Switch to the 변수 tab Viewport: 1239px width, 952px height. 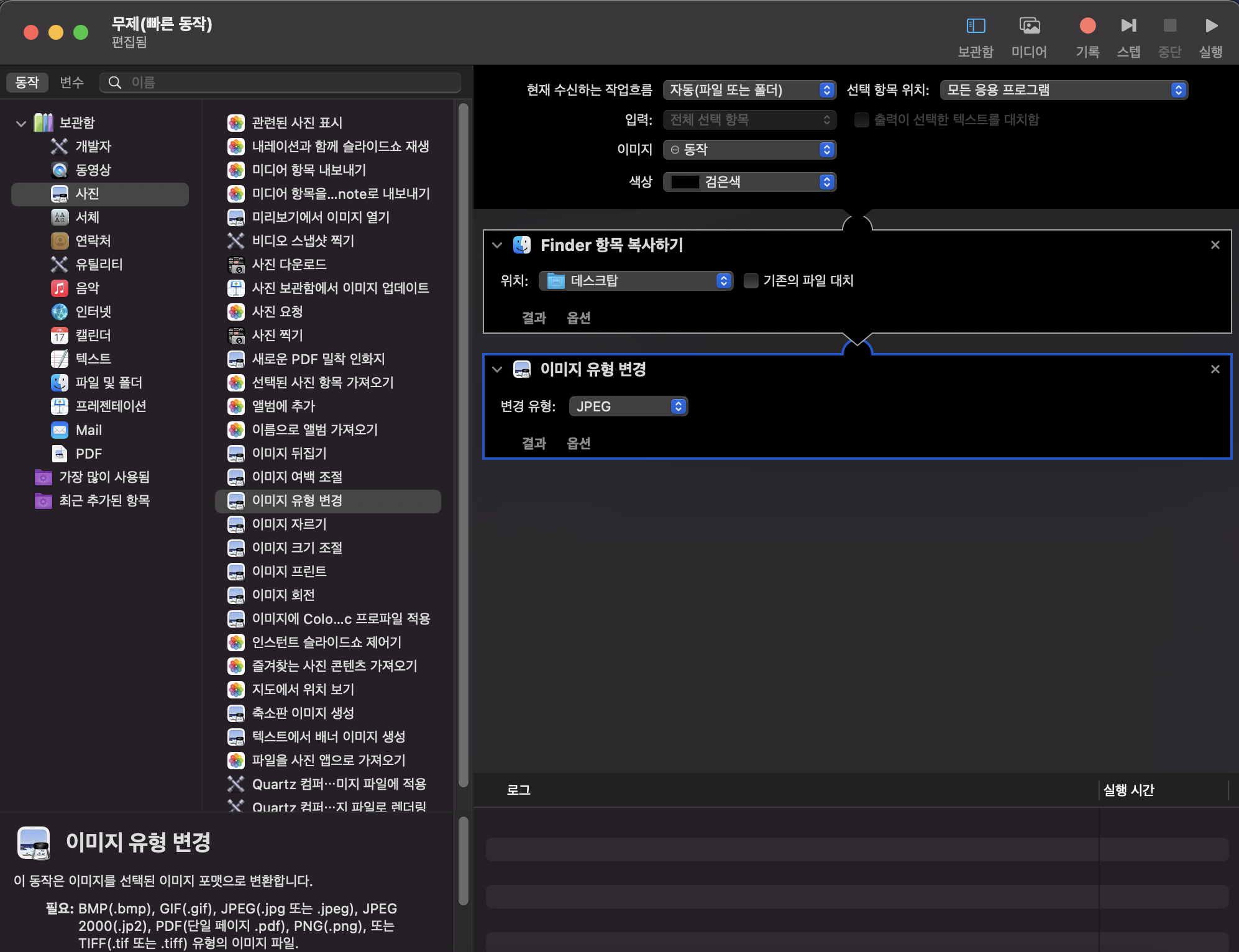coord(72,83)
